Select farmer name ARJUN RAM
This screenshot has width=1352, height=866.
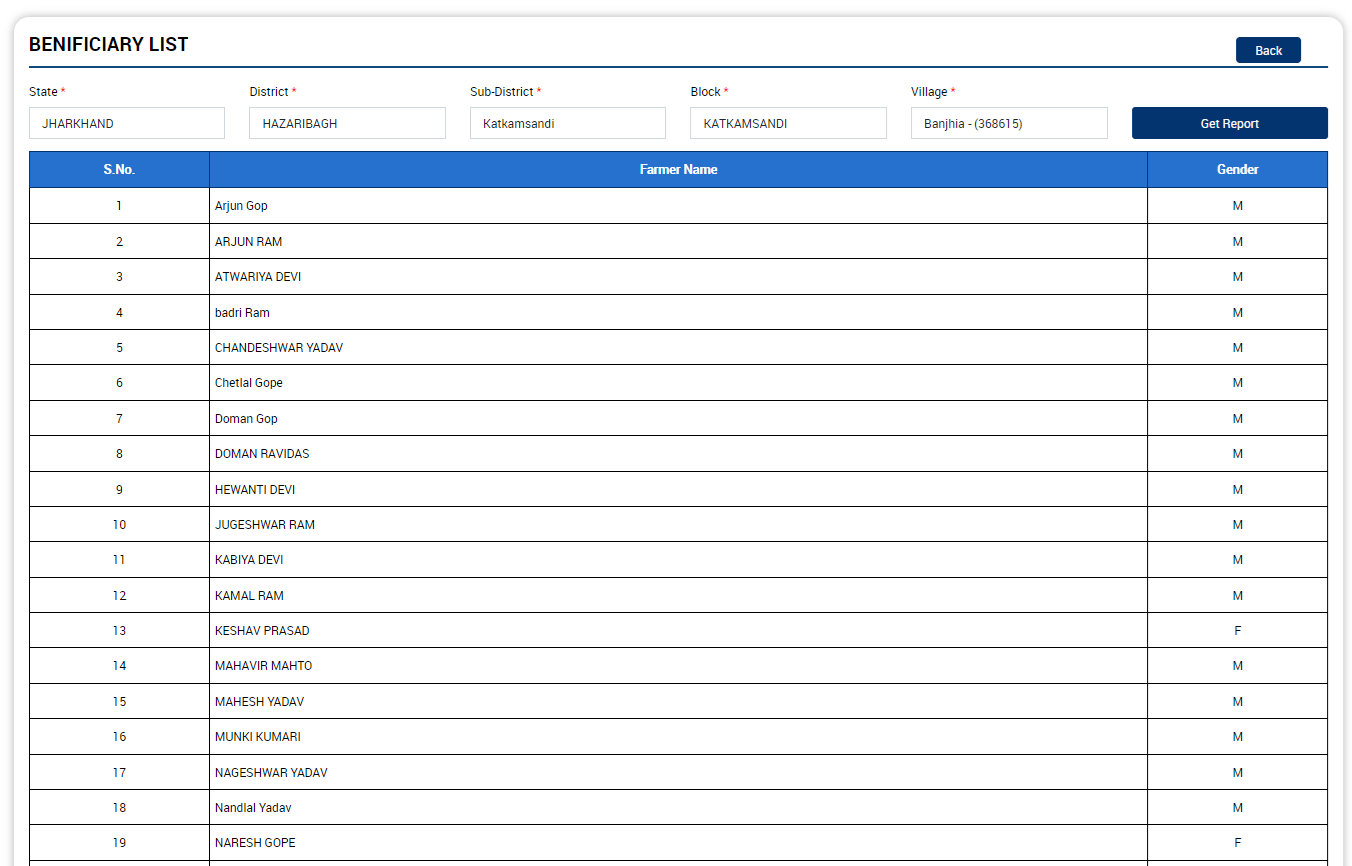tap(248, 242)
